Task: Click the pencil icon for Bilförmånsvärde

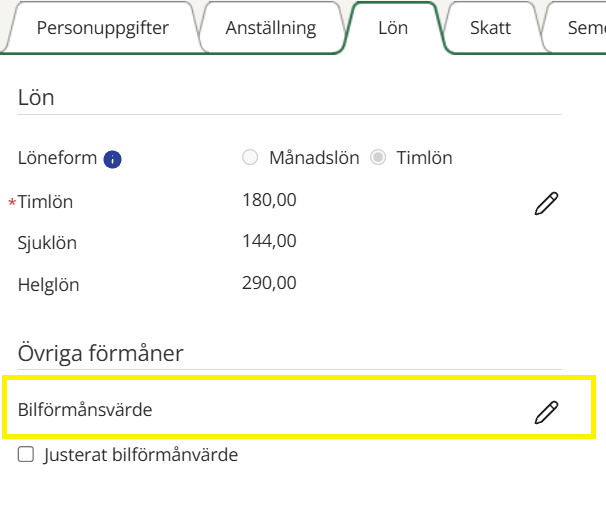Action: coord(546,411)
